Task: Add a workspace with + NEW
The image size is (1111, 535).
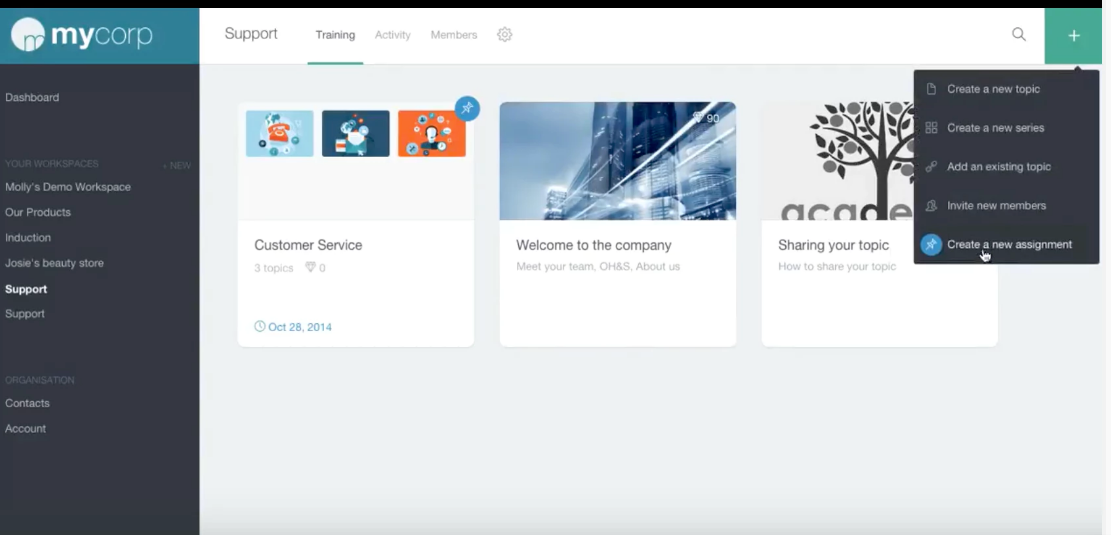Action: coord(176,165)
